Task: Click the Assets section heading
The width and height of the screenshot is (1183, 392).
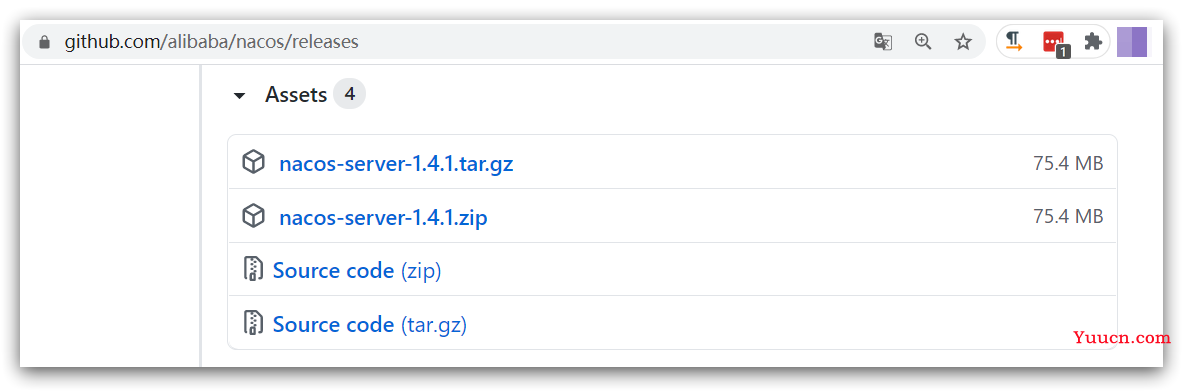Action: [296, 95]
